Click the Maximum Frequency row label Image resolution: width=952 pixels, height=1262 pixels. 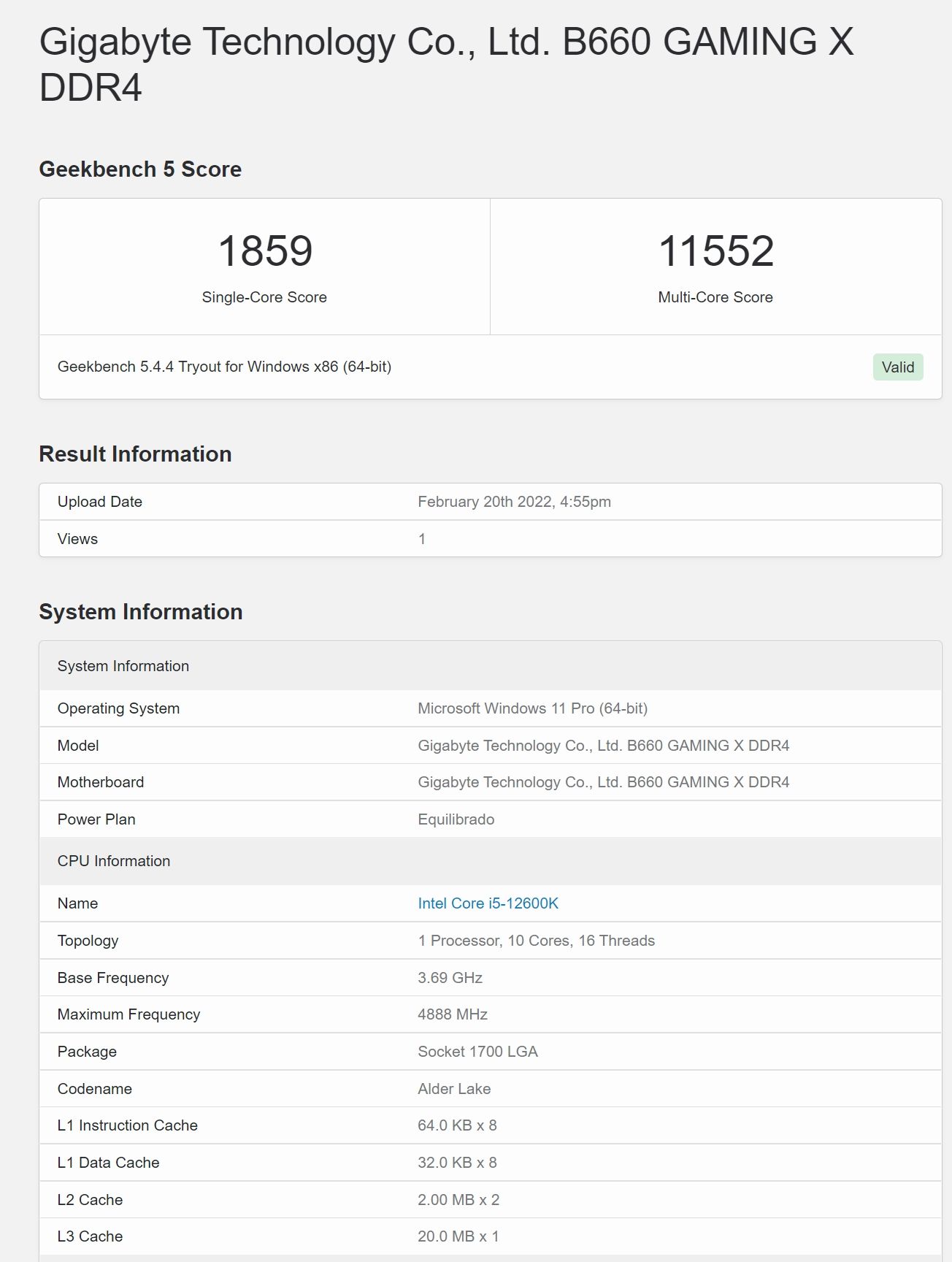coord(128,1014)
